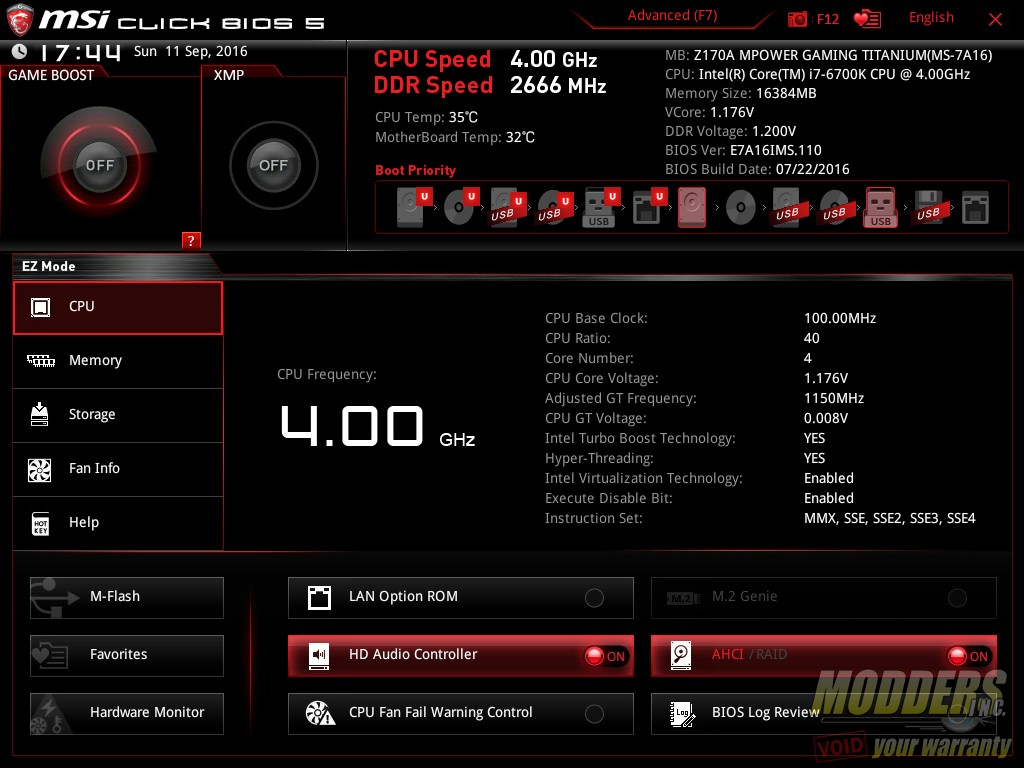
Task: Open BIOS Log Review
Action: pyautogui.click(x=824, y=714)
